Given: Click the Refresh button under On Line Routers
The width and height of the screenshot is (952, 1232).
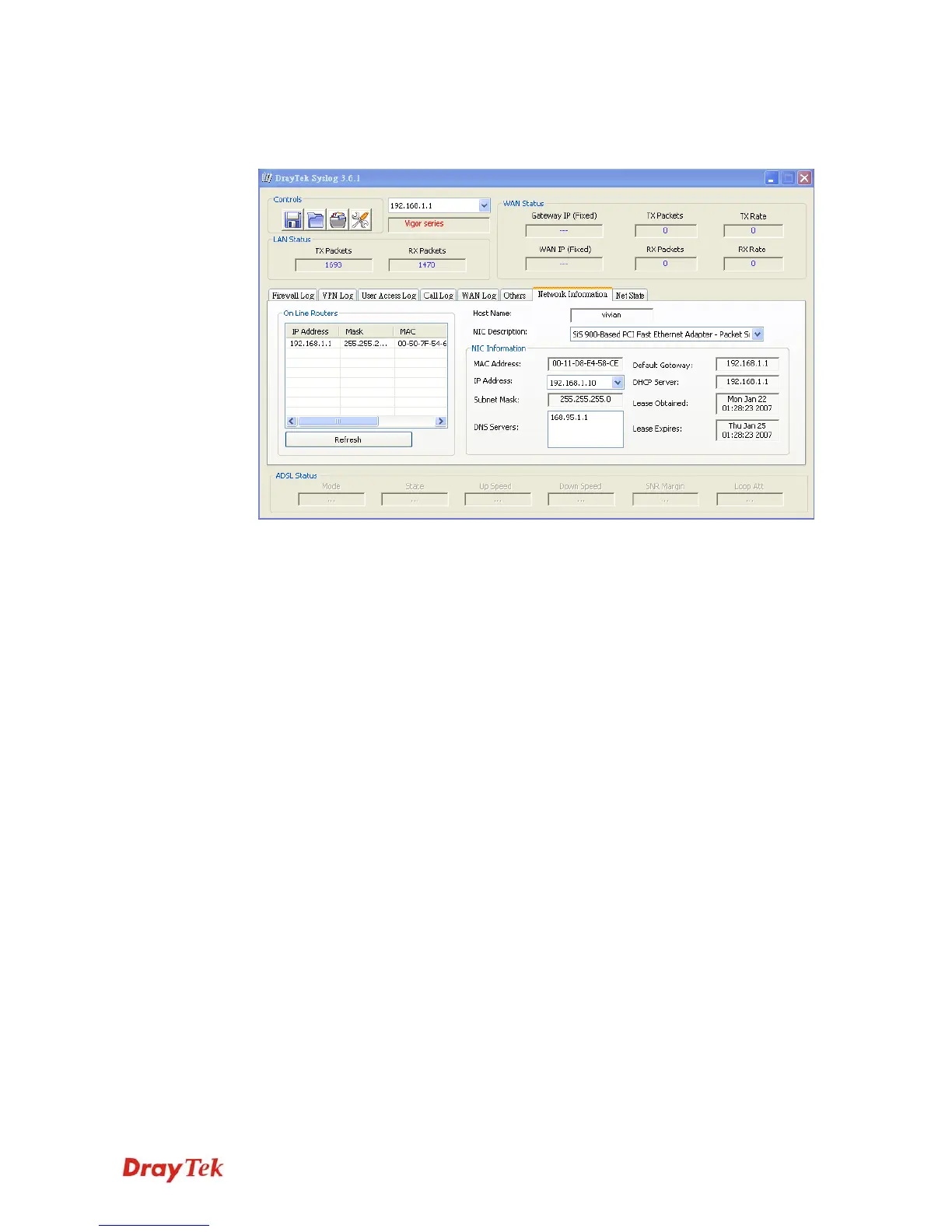Looking at the screenshot, I should 348,439.
